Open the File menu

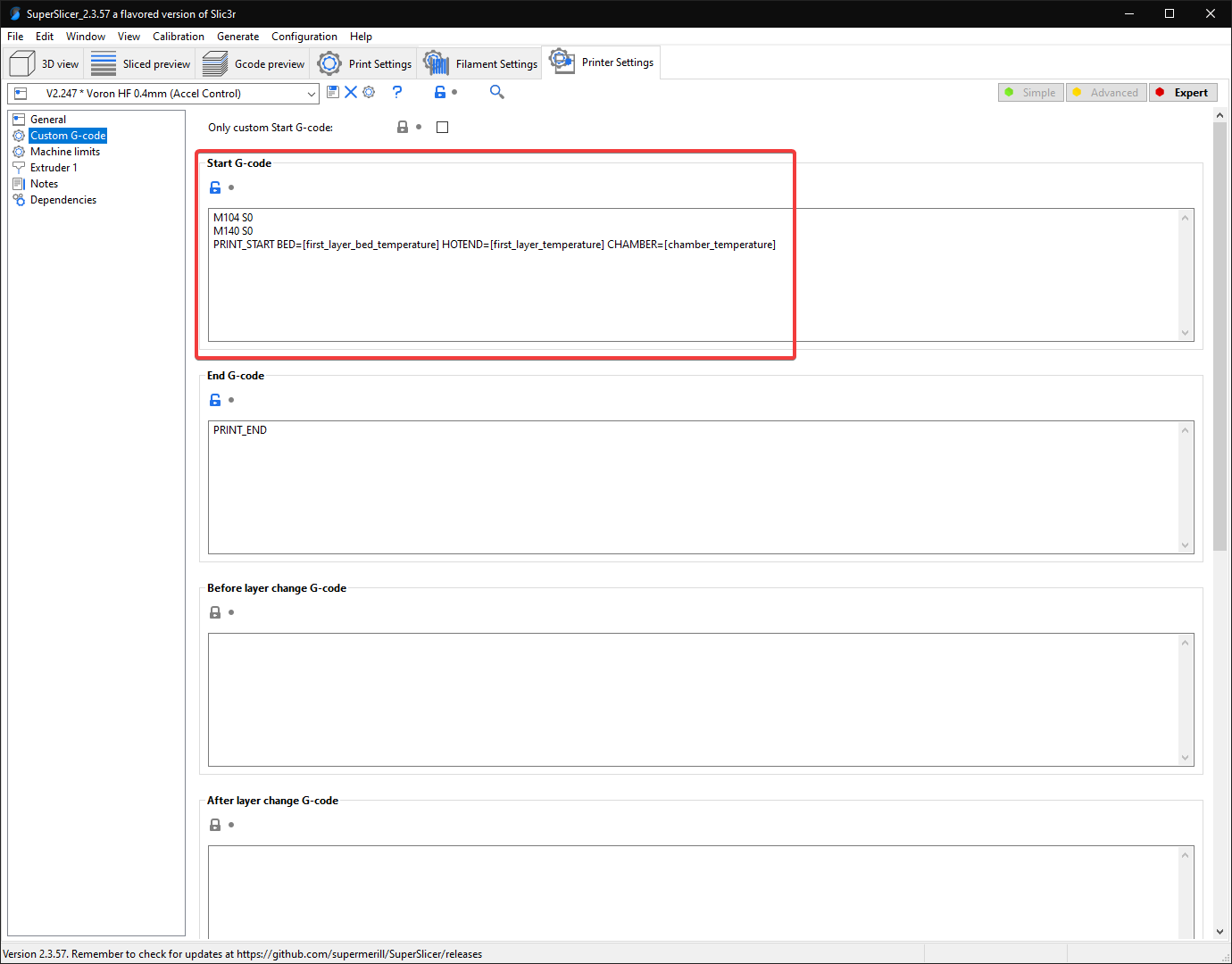[15, 37]
